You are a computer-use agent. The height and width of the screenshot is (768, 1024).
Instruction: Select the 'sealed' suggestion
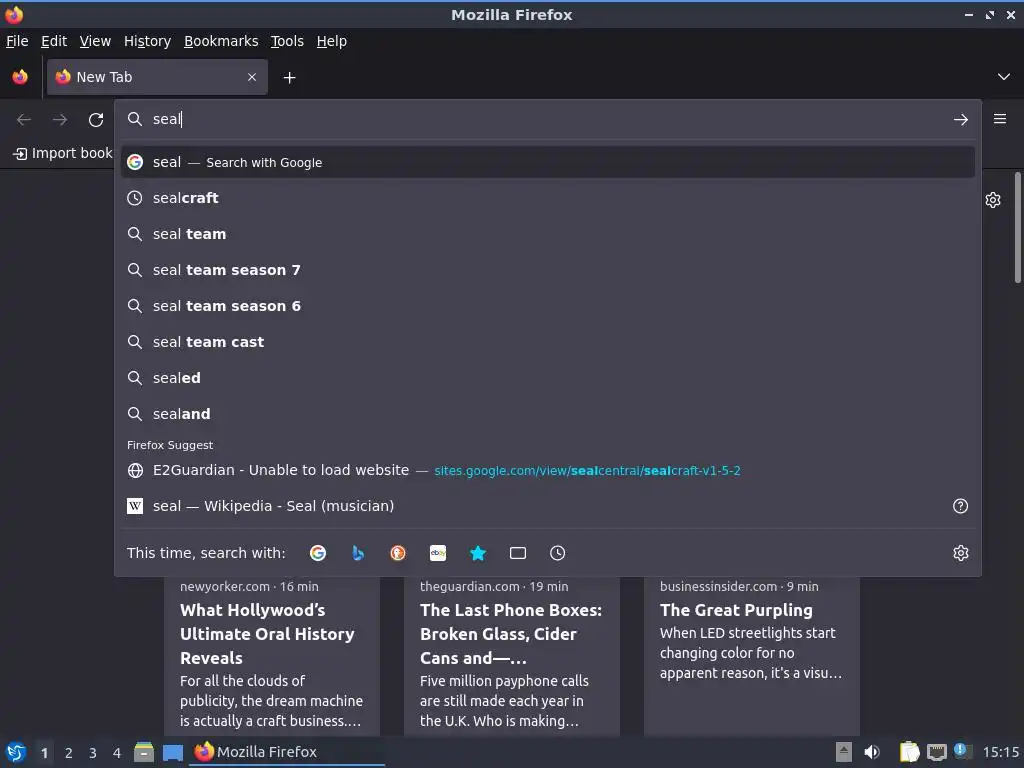(548, 377)
